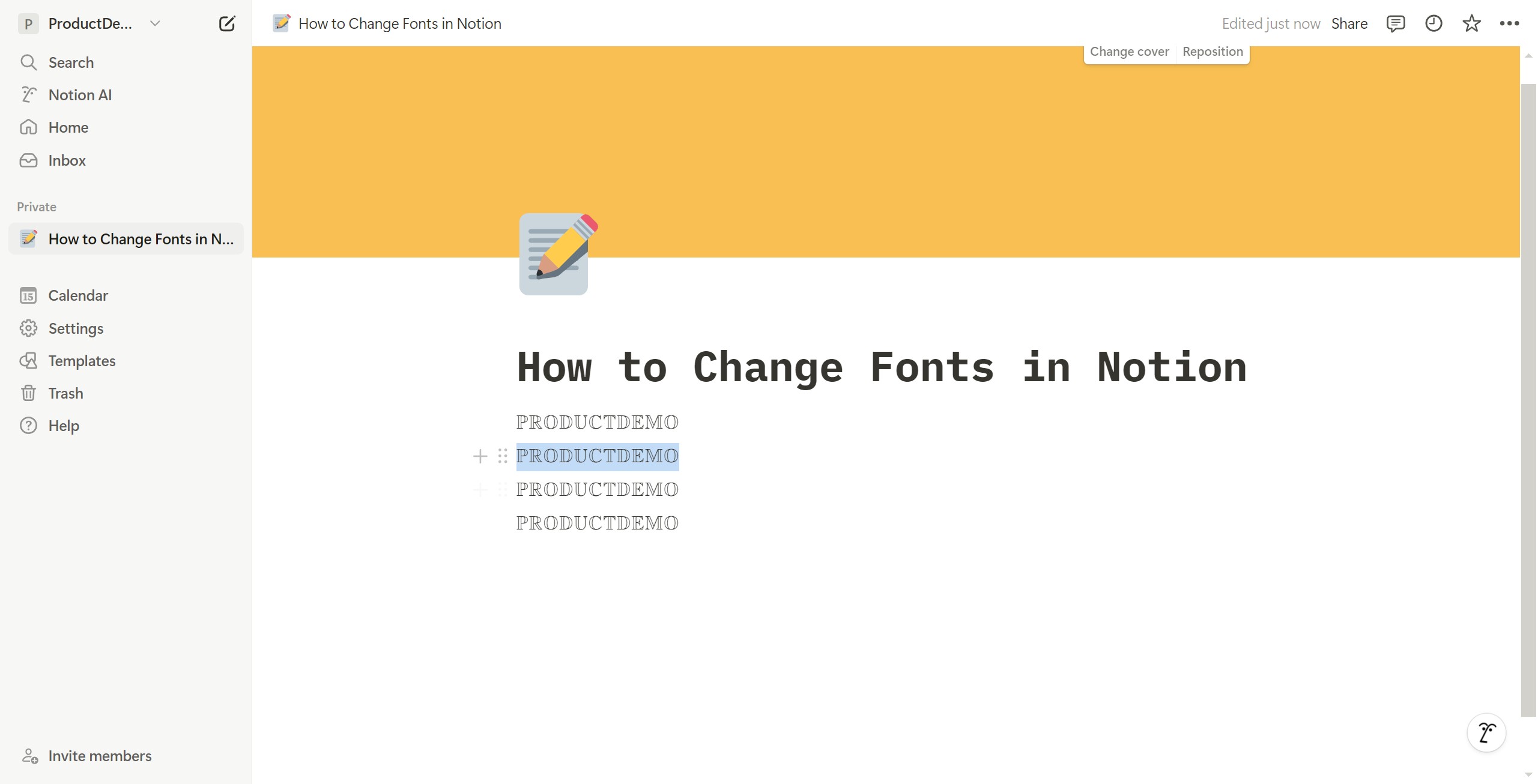Click the scrollbar down arrow
Image resolution: width=1538 pixels, height=784 pixels.
1528,775
